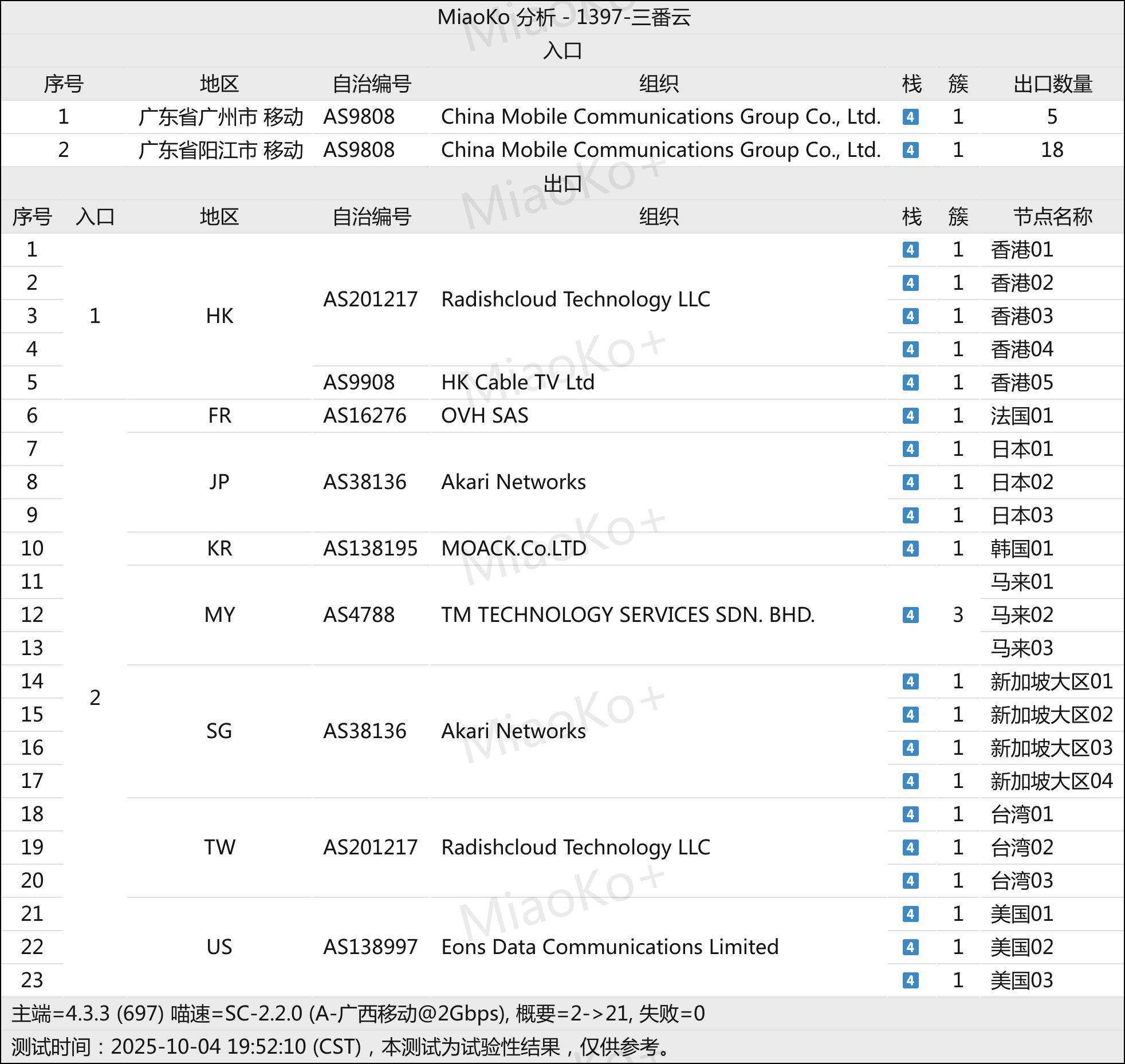The width and height of the screenshot is (1125, 1064).
Task: Click the IPv4 icon for 新加坡大区03
Action: 910,748
